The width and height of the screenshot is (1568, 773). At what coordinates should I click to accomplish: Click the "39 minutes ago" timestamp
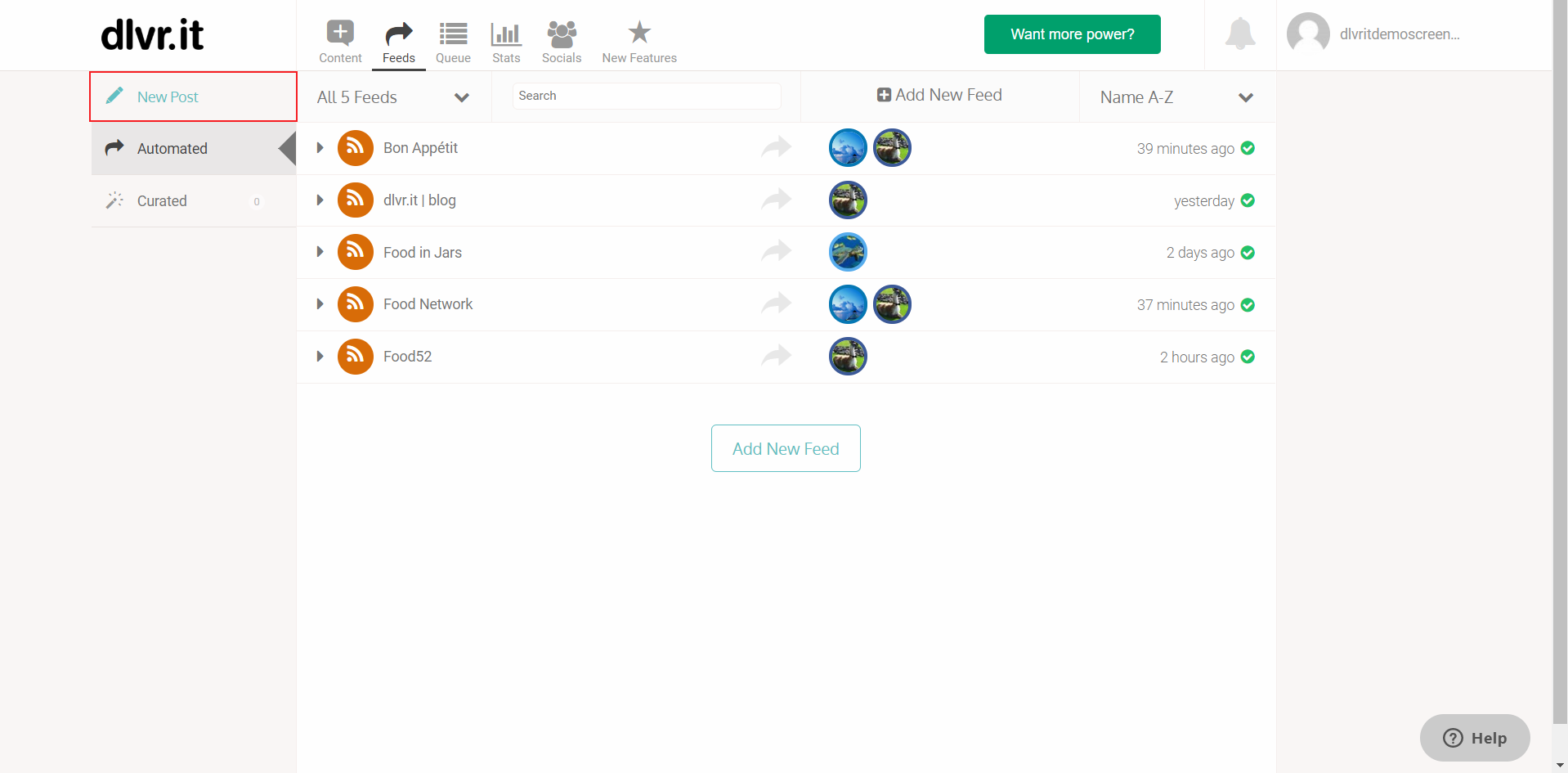1185,149
